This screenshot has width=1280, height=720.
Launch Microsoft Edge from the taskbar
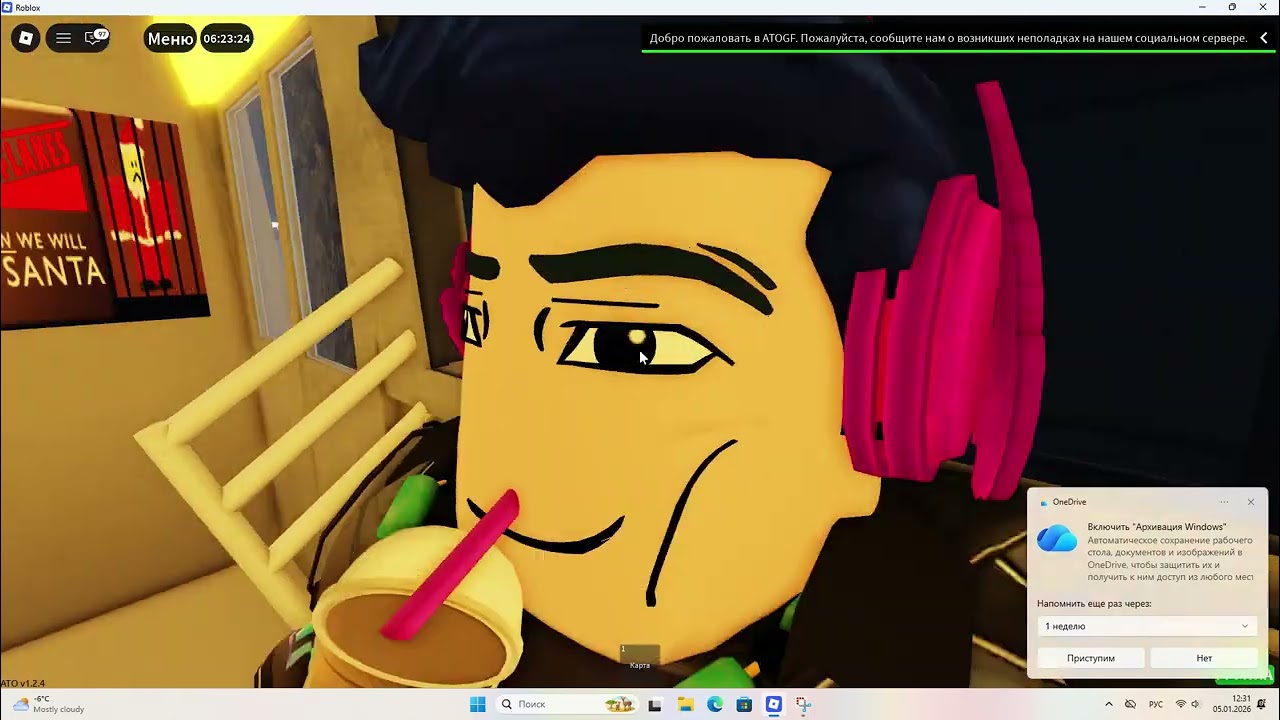715,704
